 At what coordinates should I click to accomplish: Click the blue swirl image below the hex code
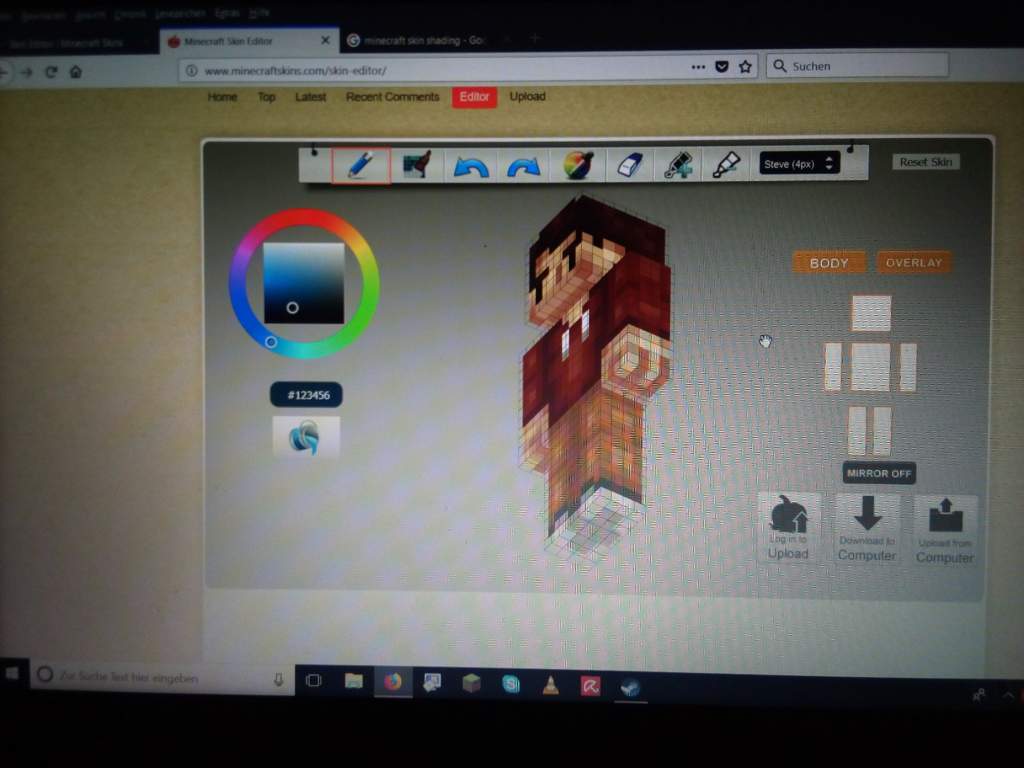point(306,436)
